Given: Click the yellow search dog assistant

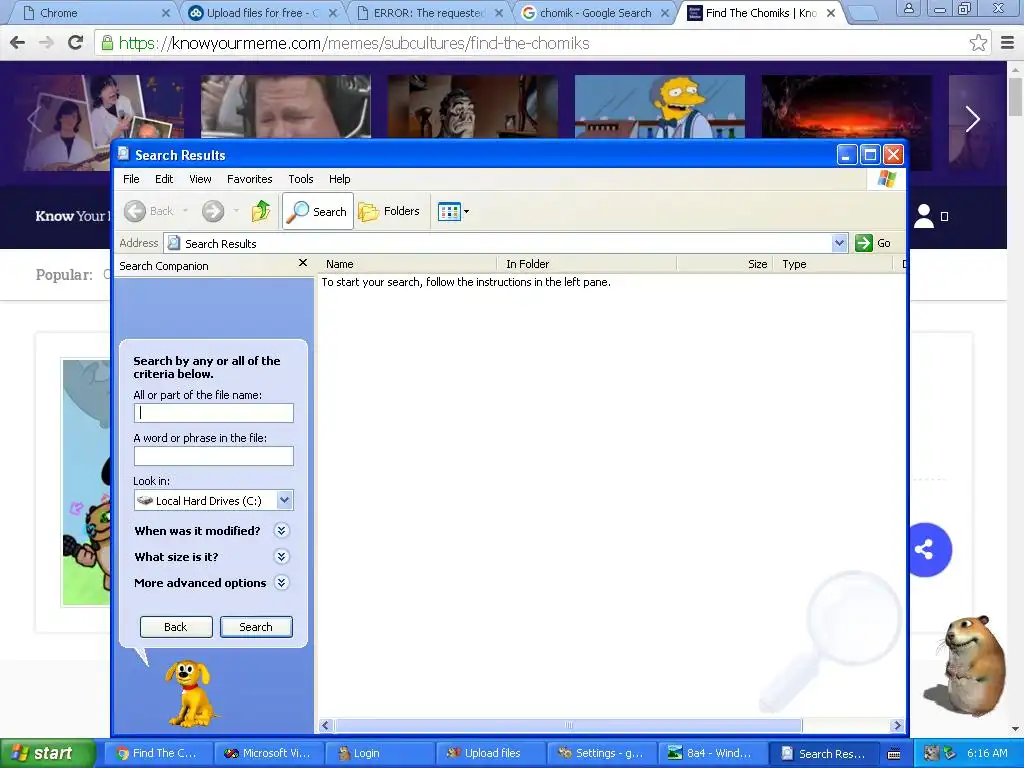Looking at the screenshot, I should (189, 693).
